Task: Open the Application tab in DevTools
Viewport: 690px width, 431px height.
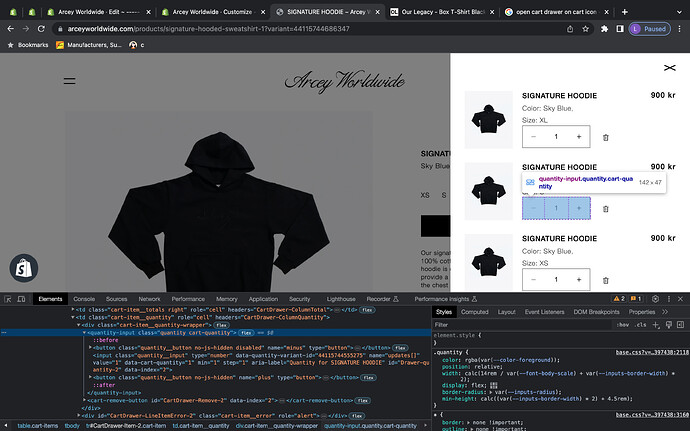Action: (263, 299)
